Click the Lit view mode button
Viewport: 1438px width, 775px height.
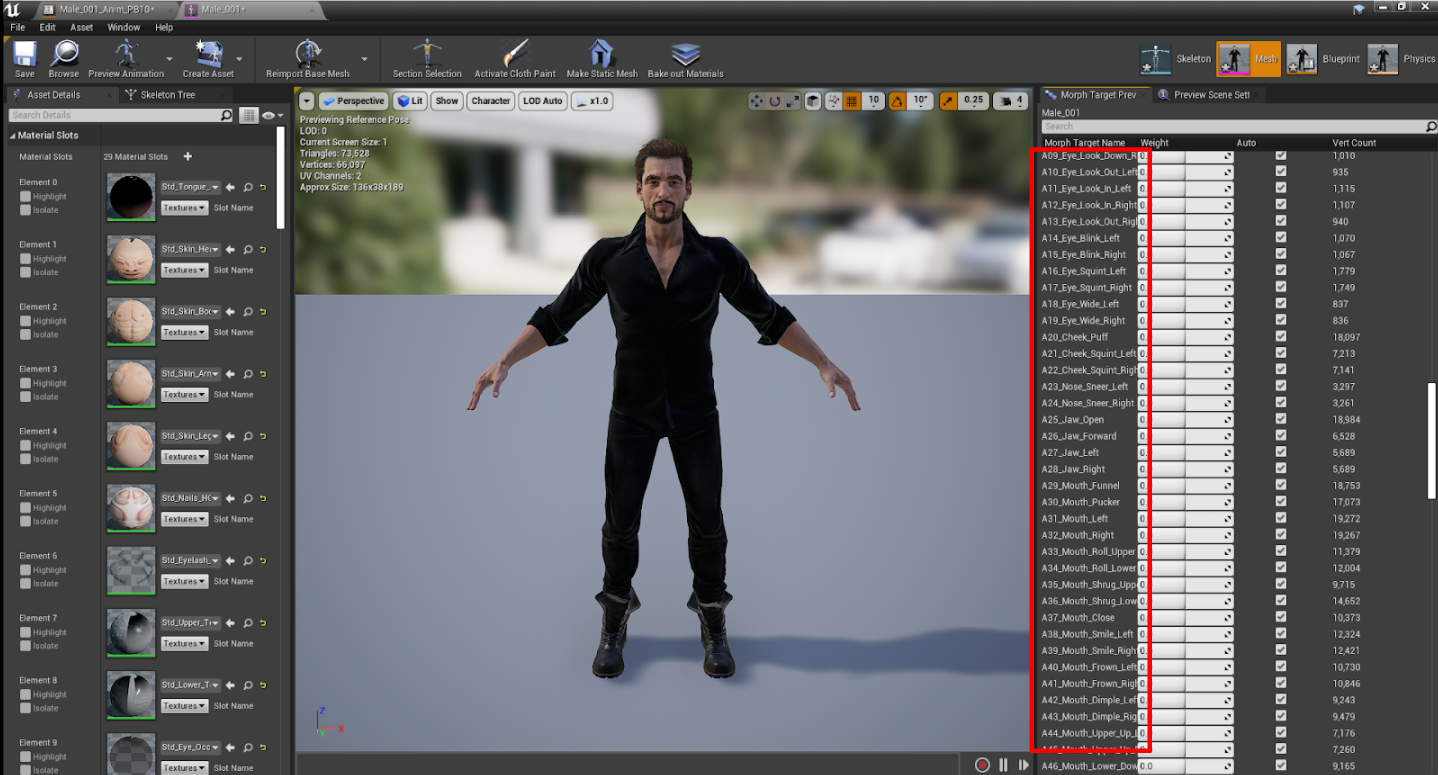pyautogui.click(x=409, y=101)
